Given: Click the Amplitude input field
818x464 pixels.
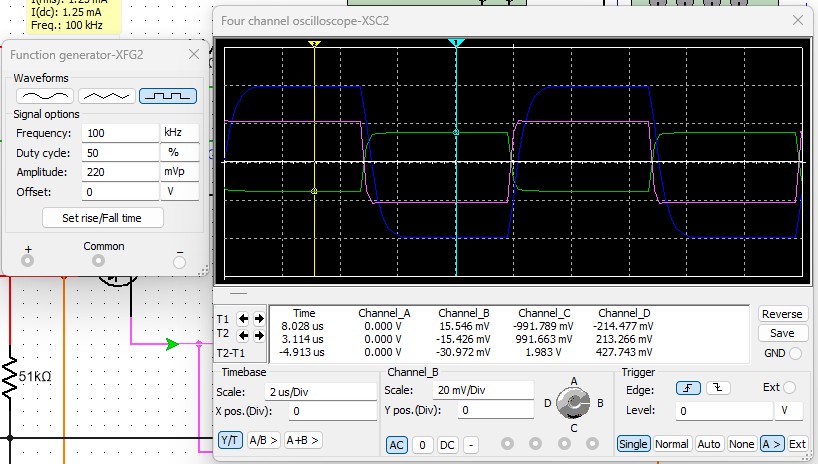Looking at the screenshot, I should click(120, 172).
